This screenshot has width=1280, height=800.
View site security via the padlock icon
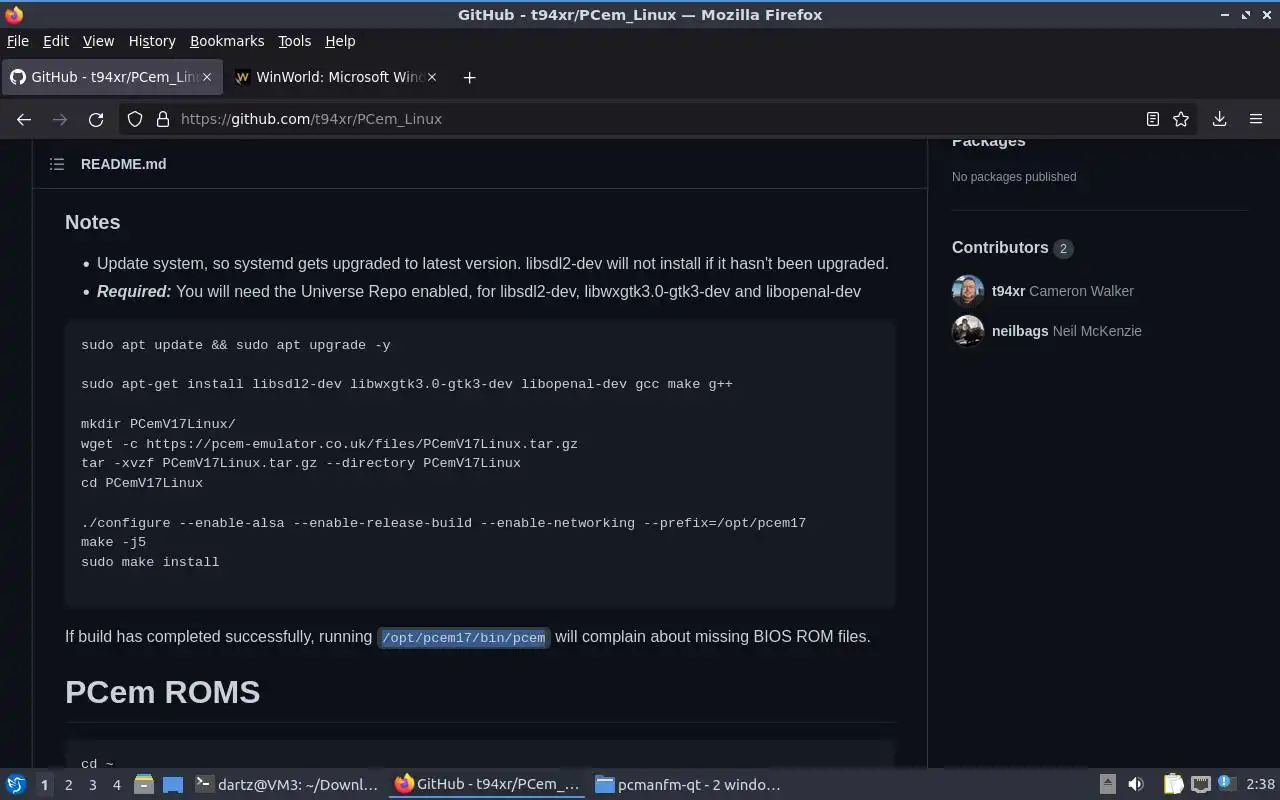(163, 119)
